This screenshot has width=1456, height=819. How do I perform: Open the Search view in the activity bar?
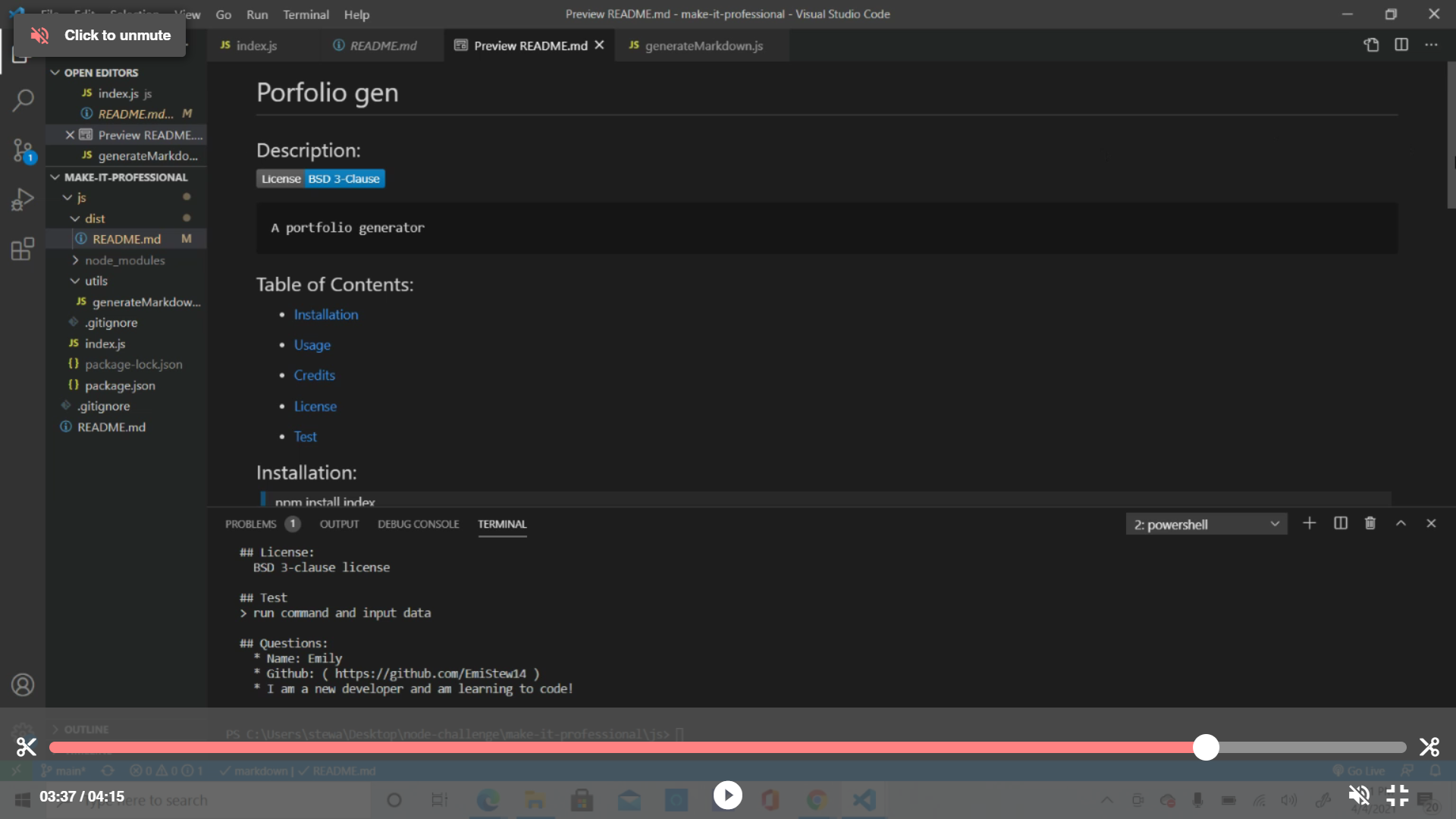(24, 99)
